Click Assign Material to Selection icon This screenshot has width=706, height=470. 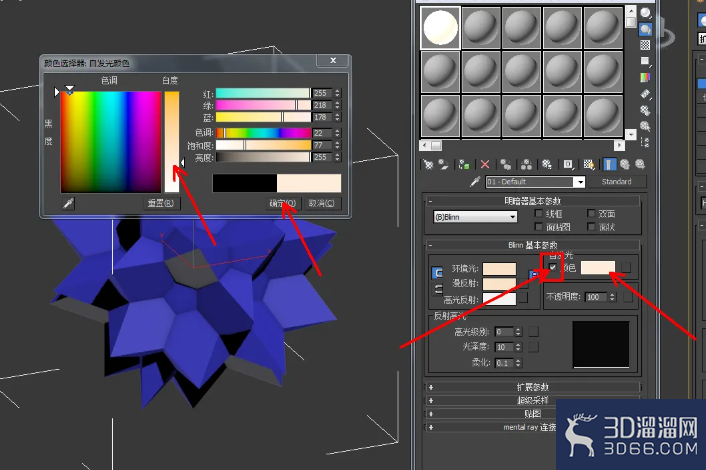[464, 164]
